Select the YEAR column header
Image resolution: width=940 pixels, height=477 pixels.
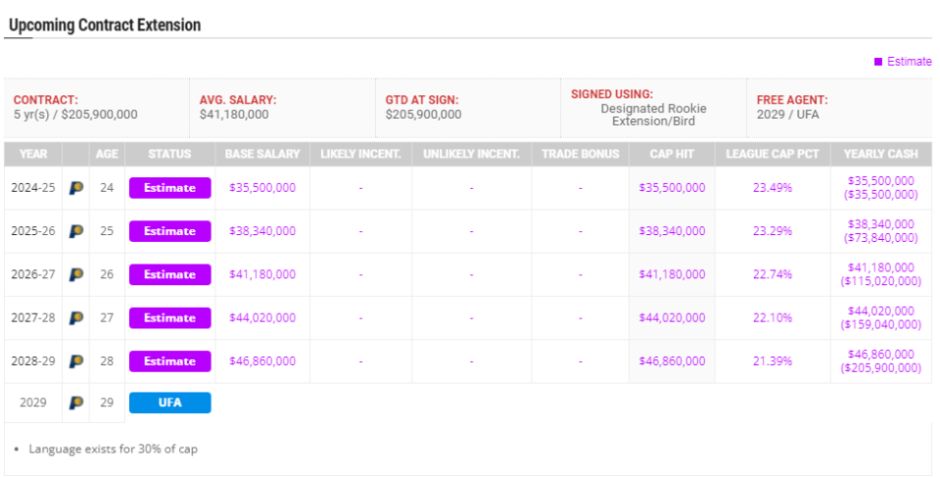pyautogui.click(x=33, y=154)
